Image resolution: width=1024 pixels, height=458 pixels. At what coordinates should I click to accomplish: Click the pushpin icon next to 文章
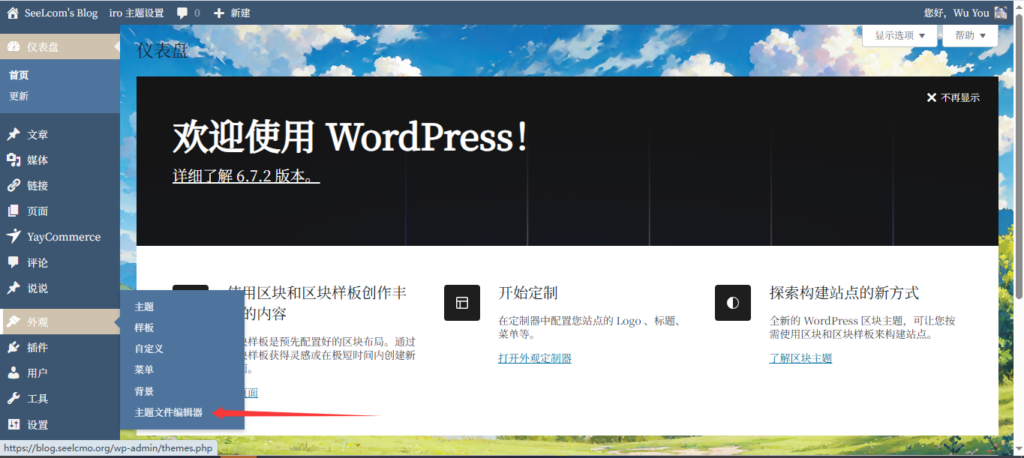(x=13, y=135)
